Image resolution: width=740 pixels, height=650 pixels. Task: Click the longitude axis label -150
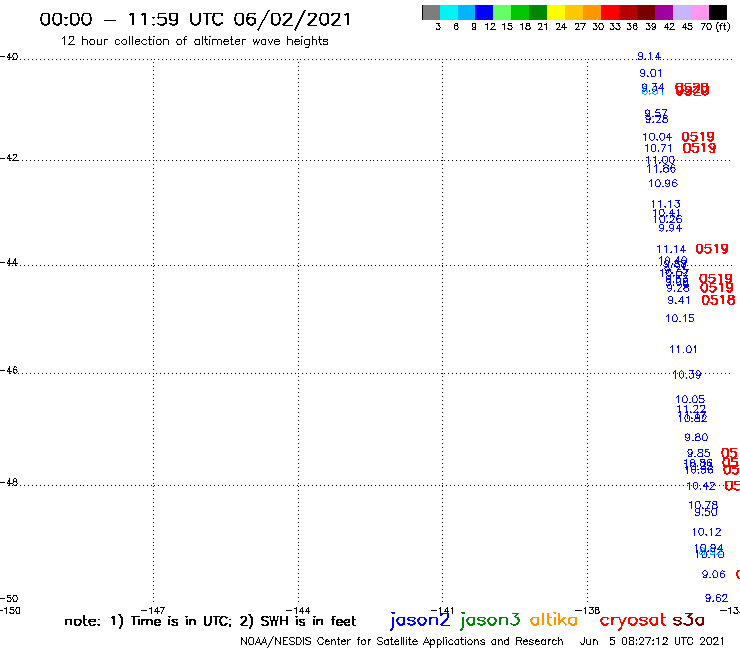pyautogui.click(x=10, y=610)
